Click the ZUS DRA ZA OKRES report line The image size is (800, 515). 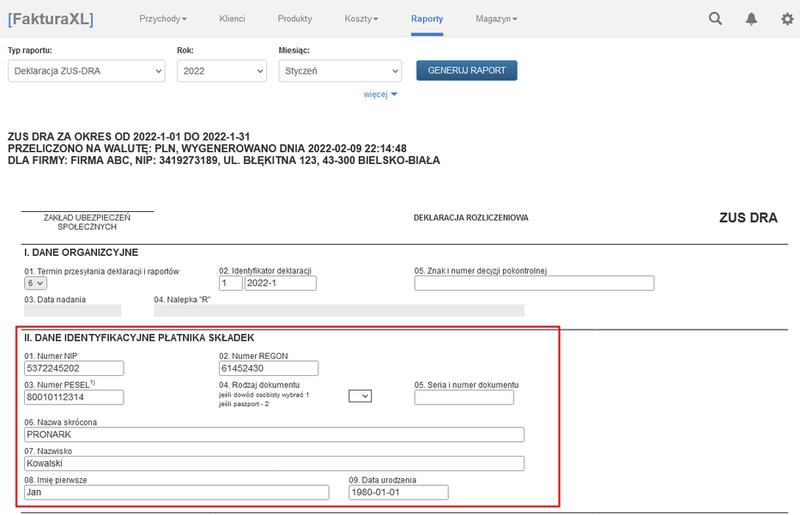click(x=129, y=137)
